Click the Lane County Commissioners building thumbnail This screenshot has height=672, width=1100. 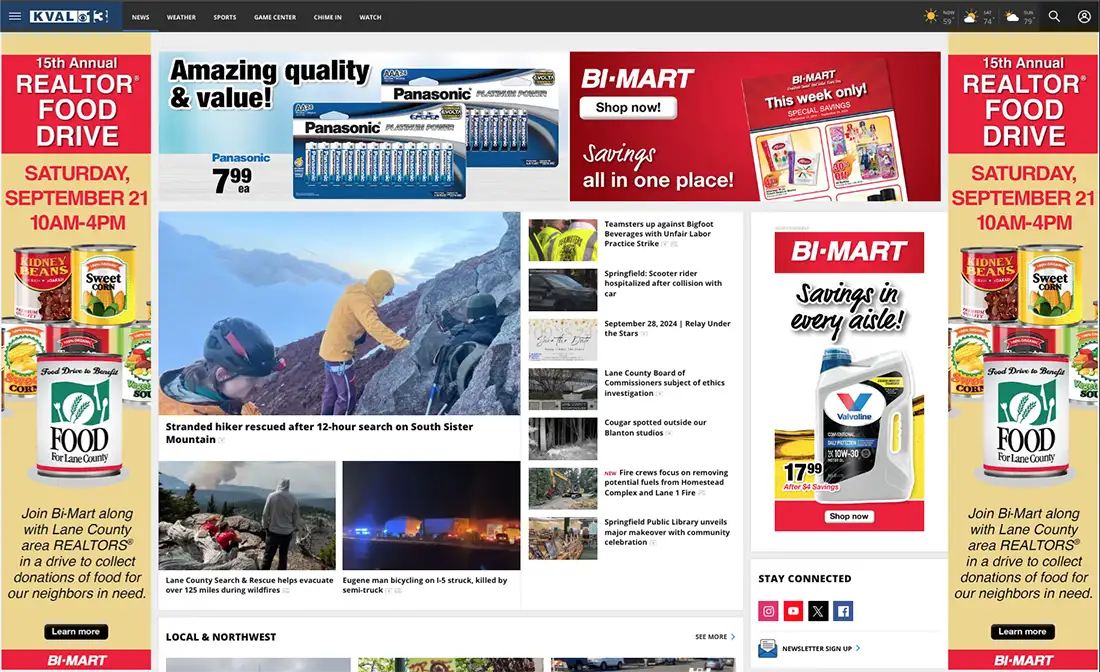563,389
